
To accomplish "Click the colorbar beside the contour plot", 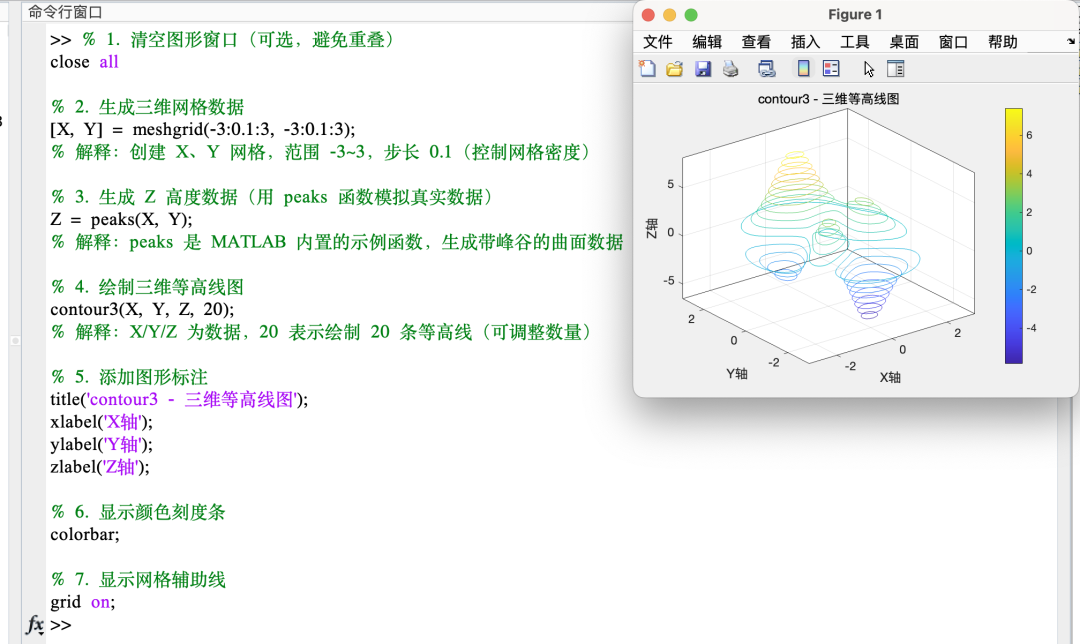I will [1013, 236].
